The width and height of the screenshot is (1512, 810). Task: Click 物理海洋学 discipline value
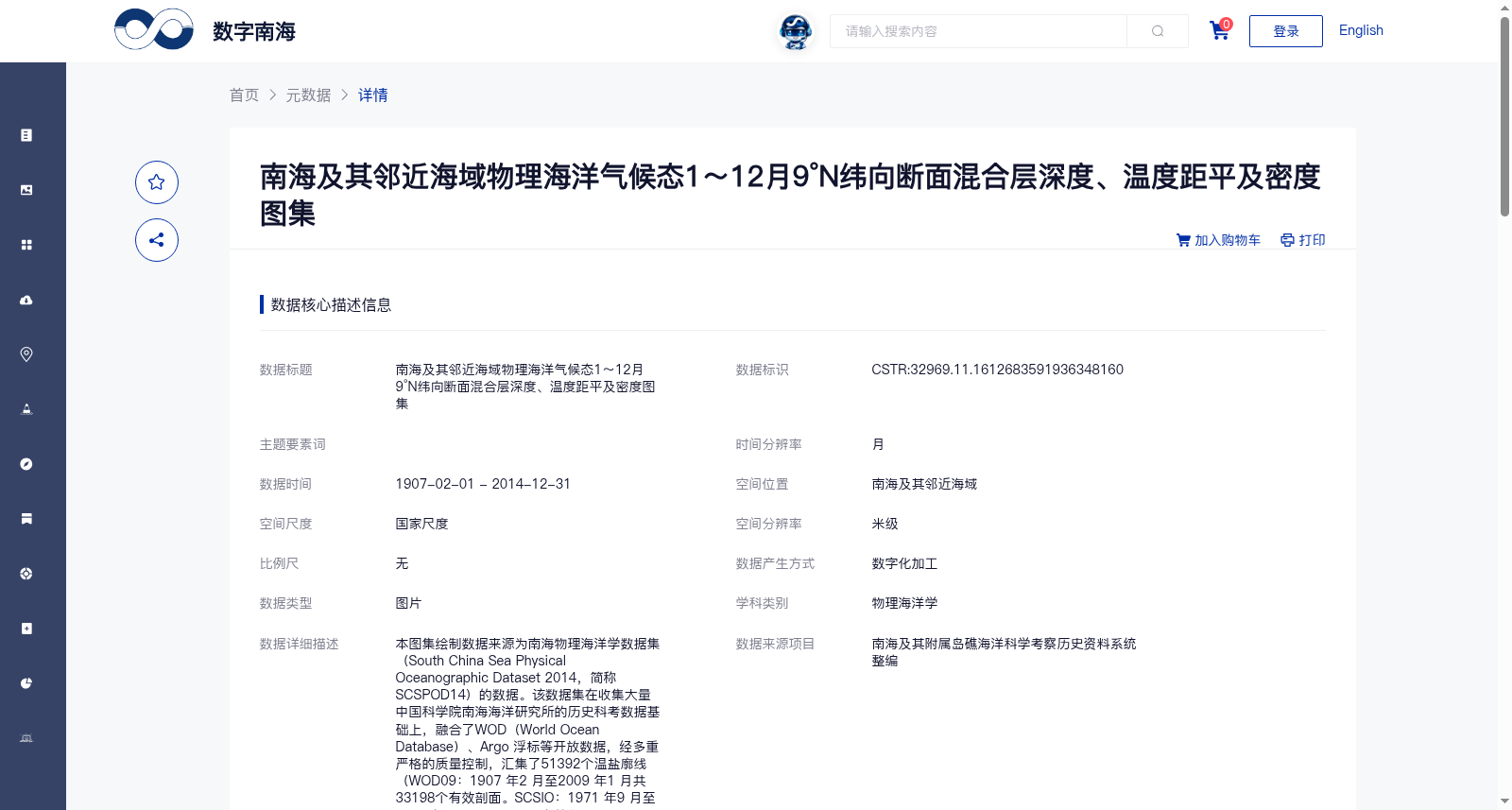pyautogui.click(x=904, y=603)
